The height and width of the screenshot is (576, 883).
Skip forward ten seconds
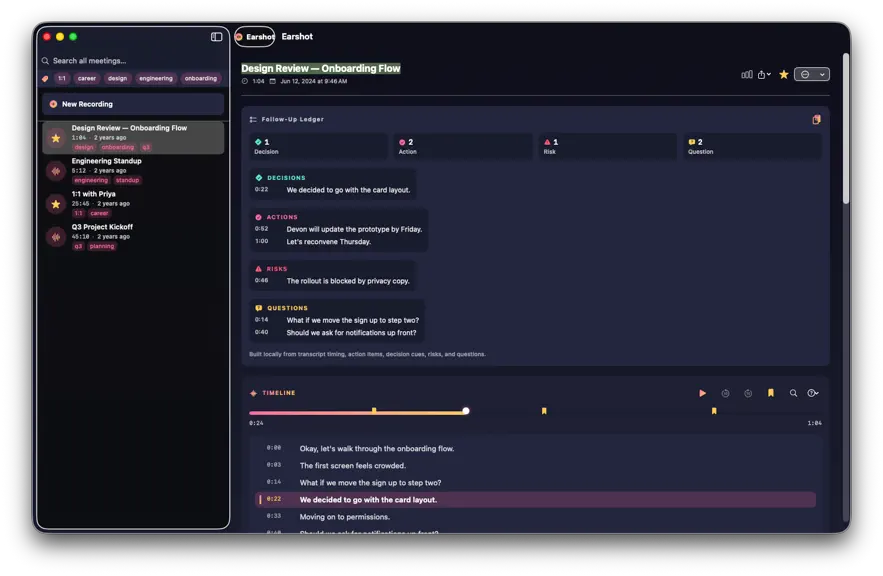click(x=748, y=393)
